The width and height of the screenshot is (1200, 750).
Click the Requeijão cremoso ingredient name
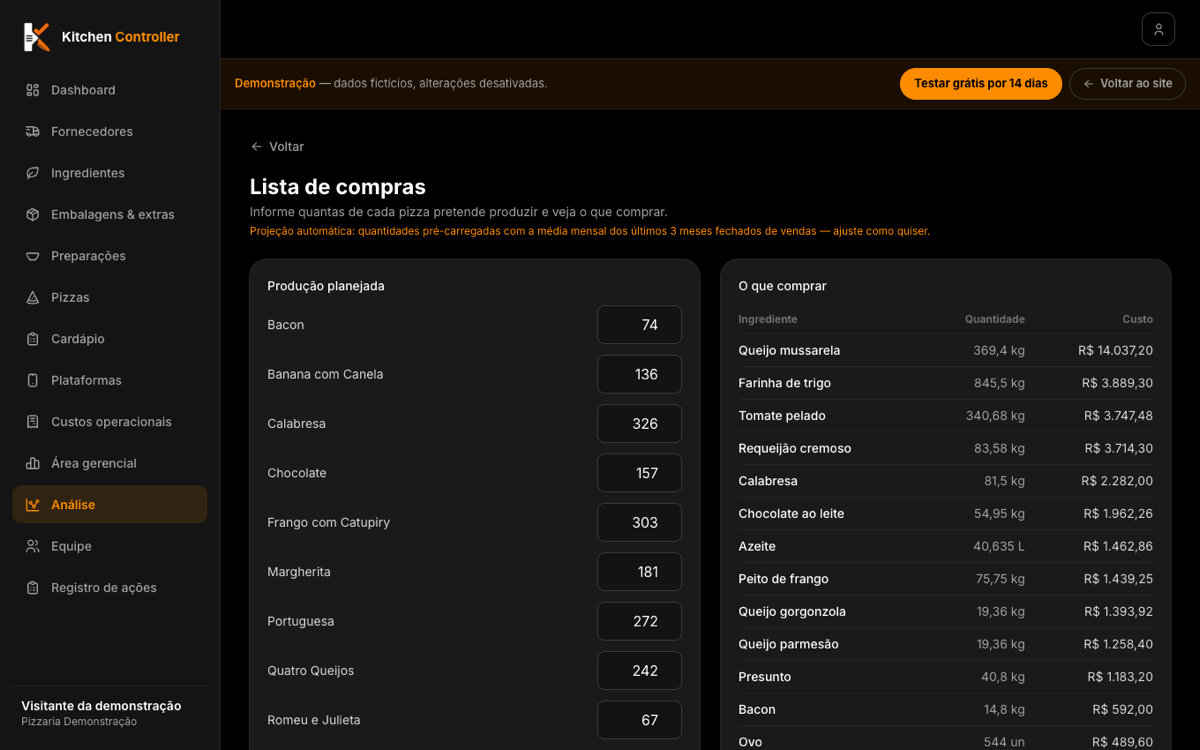click(x=795, y=448)
